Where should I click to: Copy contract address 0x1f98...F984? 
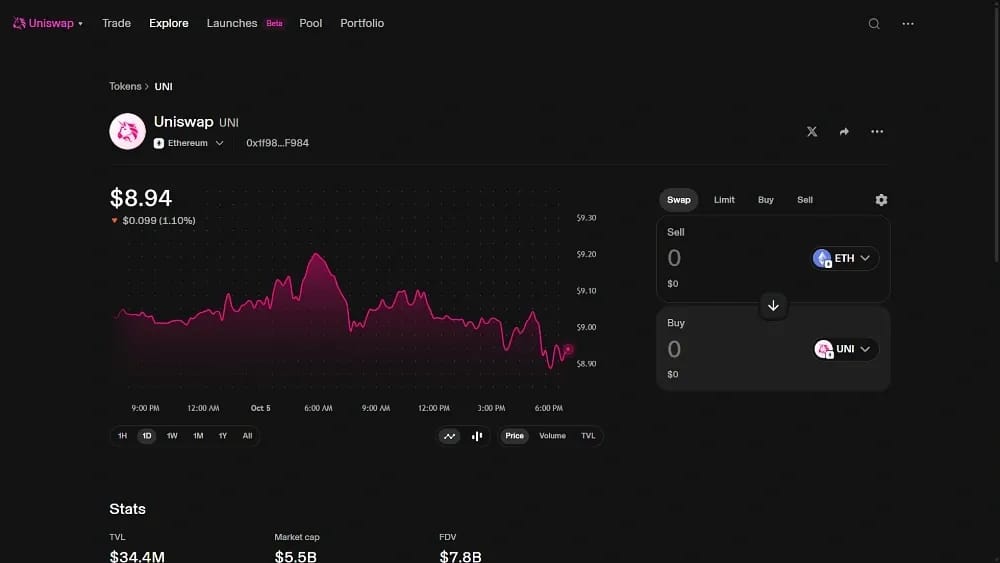tap(277, 143)
